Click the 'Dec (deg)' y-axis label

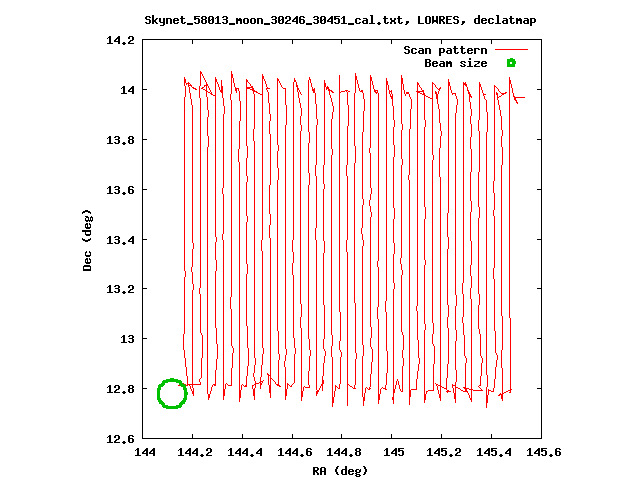[87, 240]
